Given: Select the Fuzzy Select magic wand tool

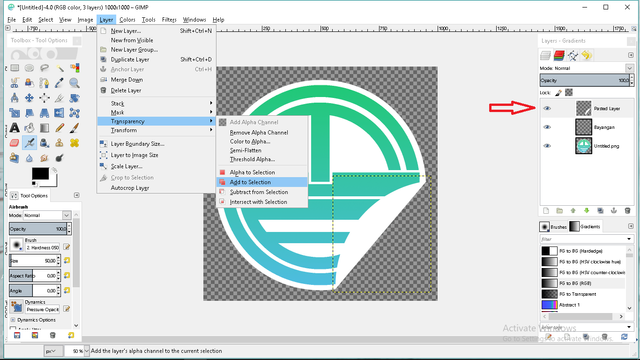Looking at the screenshot, I should click(60, 68).
